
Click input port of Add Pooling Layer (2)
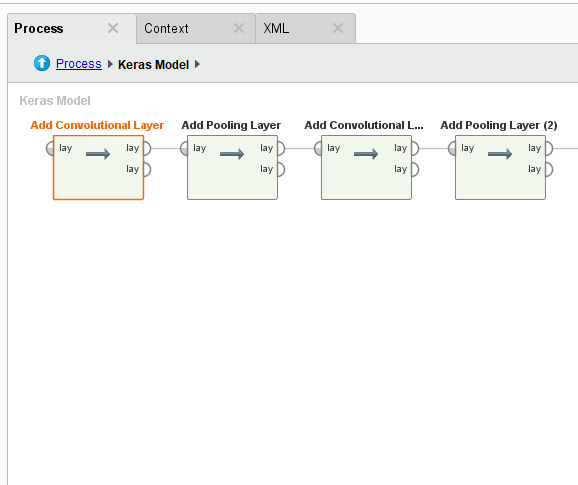pos(452,149)
